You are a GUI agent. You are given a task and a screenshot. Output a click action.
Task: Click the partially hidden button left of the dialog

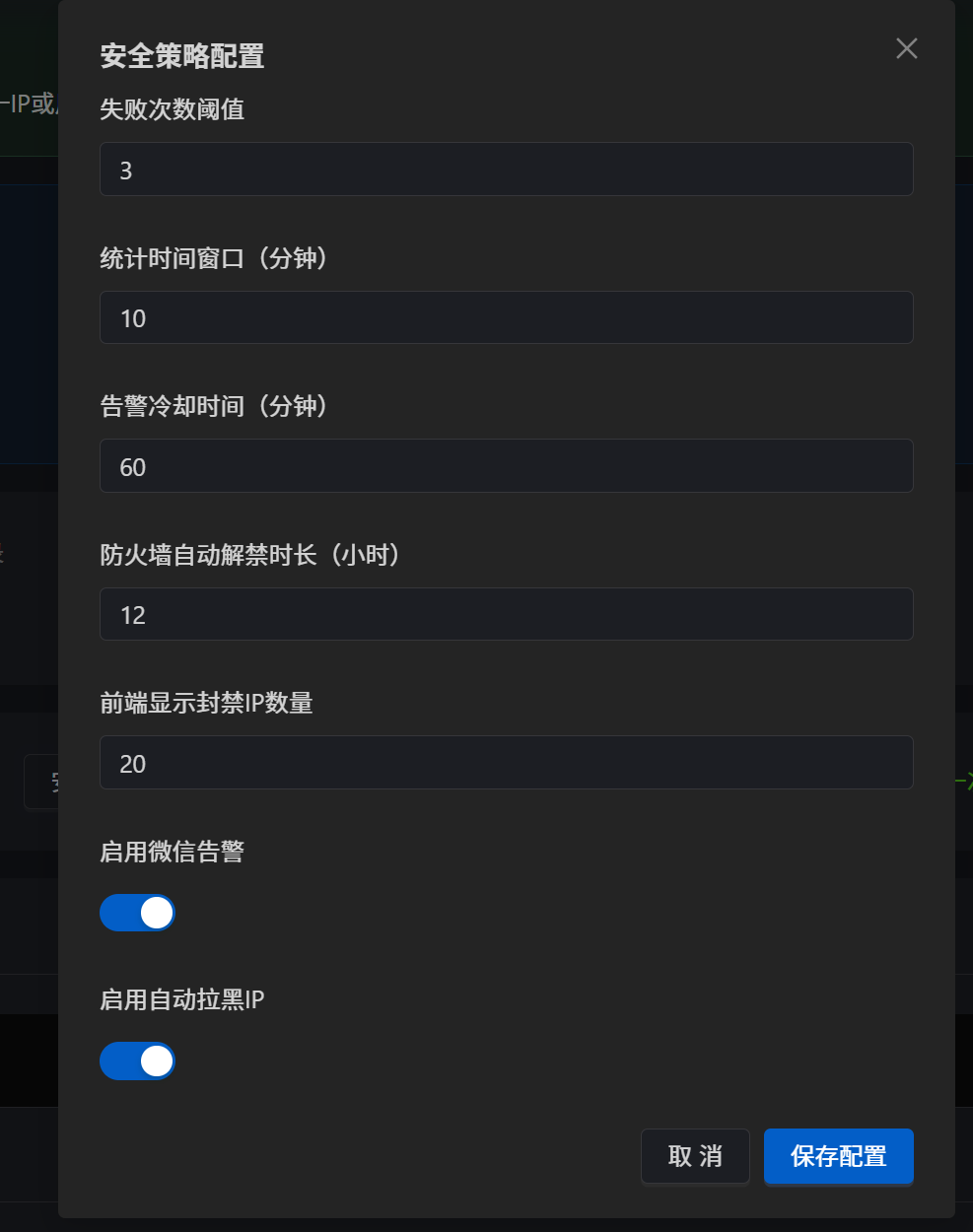pyautogui.click(x=41, y=783)
